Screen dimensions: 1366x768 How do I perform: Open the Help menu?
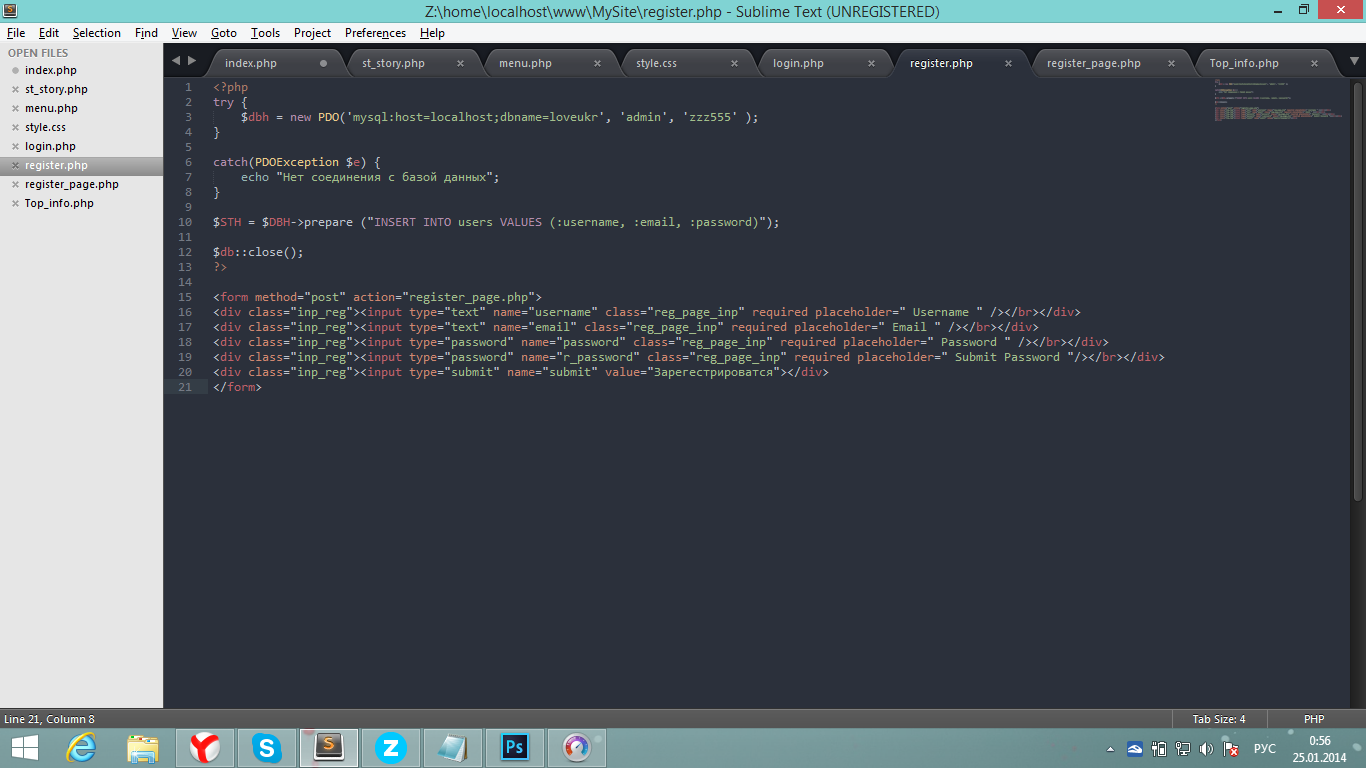433,33
